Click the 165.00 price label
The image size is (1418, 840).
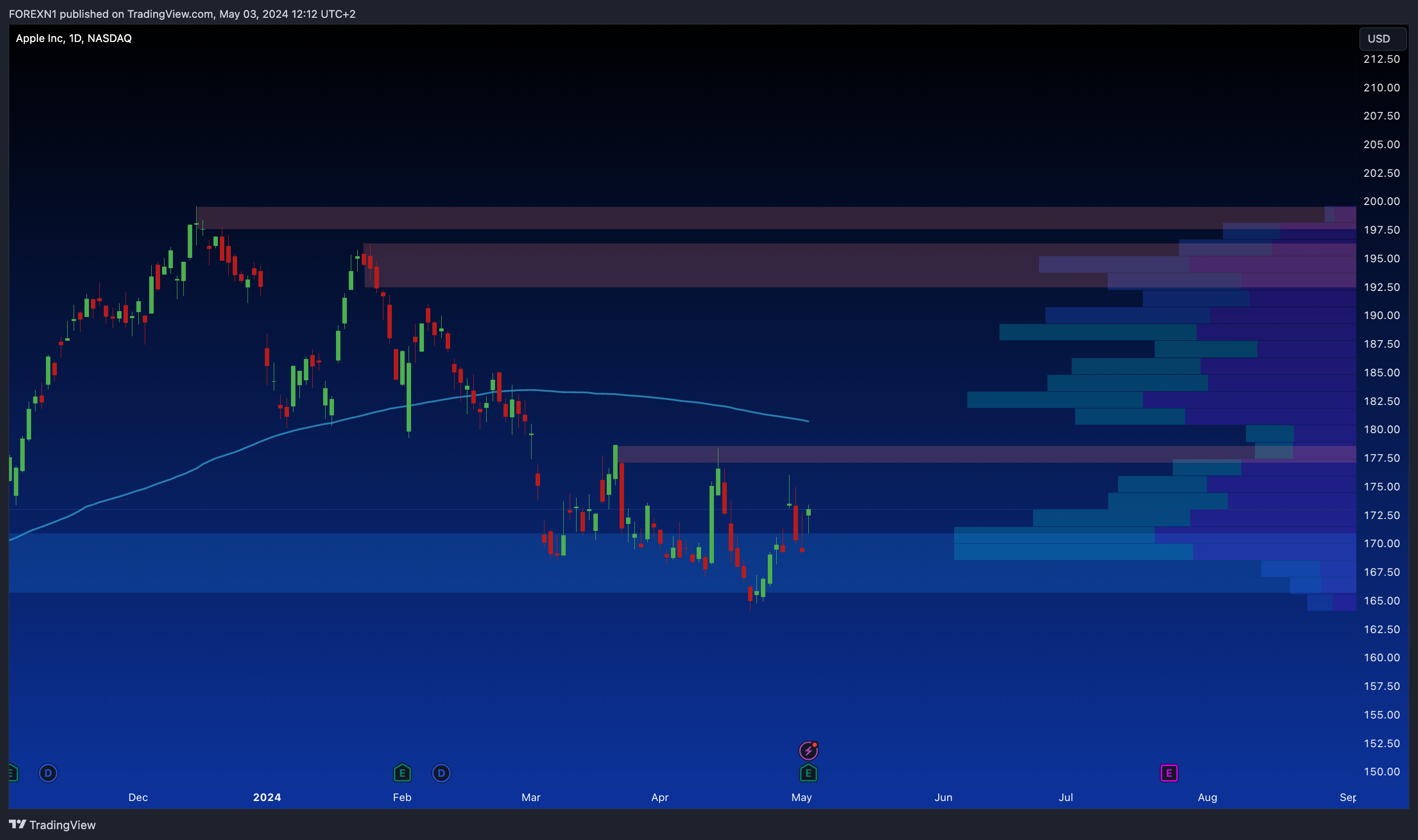[x=1381, y=600]
